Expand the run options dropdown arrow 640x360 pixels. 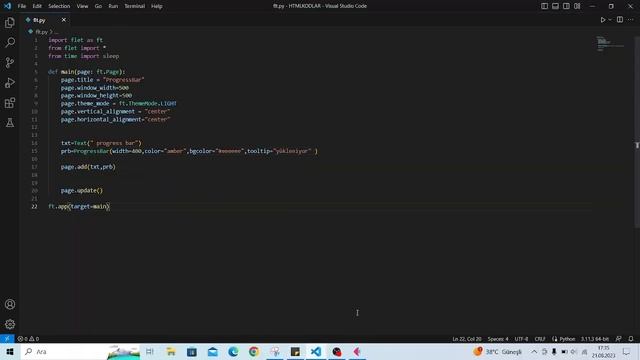click(x=610, y=20)
